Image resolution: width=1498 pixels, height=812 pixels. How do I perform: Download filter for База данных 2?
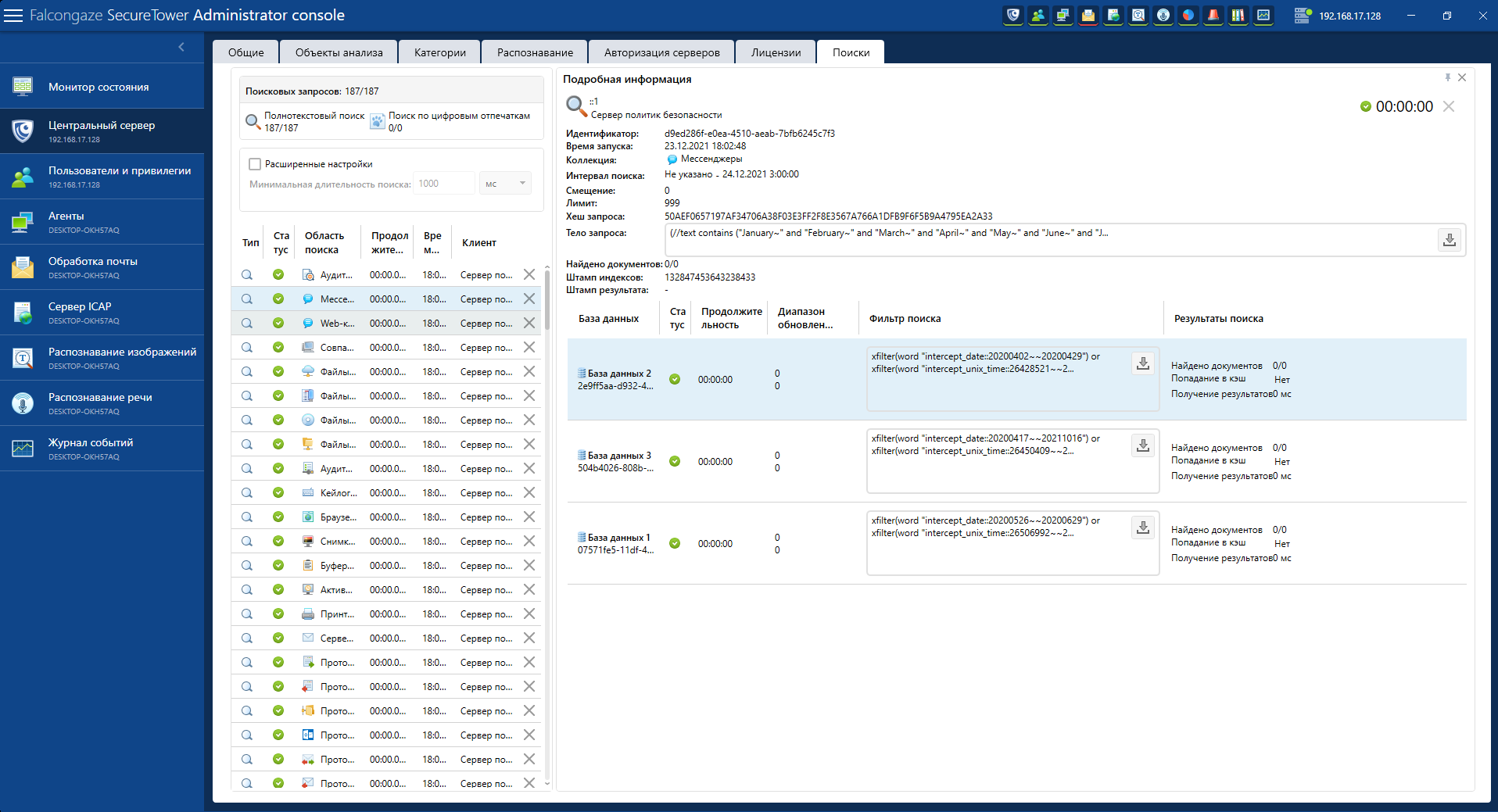click(x=1143, y=363)
